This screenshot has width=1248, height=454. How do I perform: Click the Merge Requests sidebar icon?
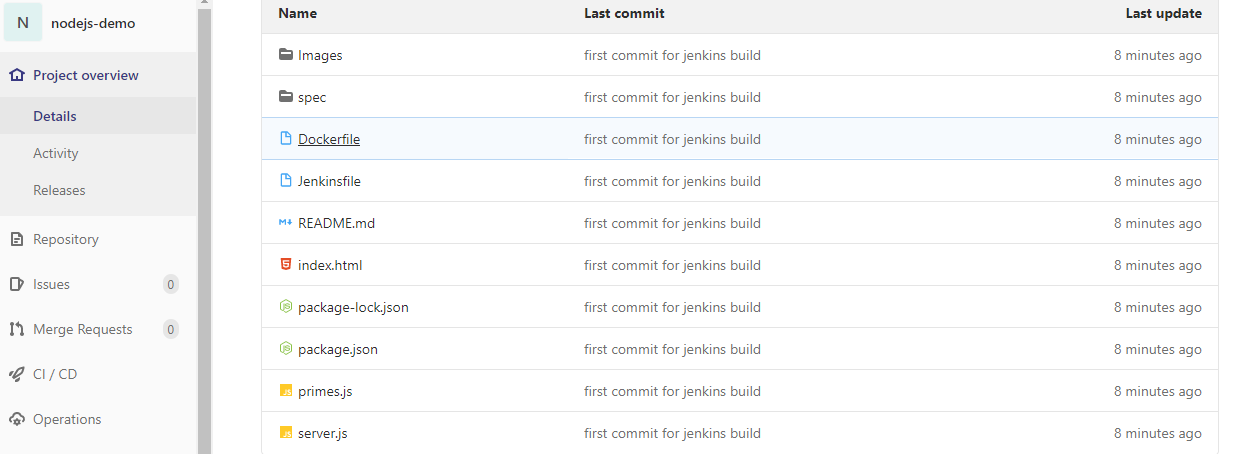click(16, 329)
